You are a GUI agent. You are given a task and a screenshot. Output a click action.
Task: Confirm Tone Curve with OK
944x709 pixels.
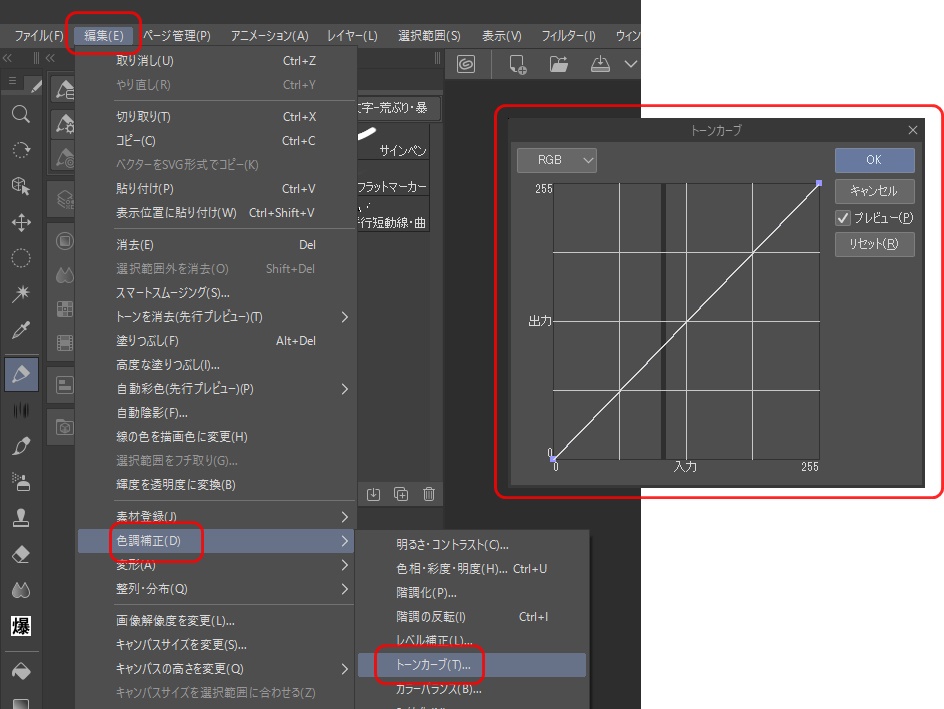(x=874, y=160)
